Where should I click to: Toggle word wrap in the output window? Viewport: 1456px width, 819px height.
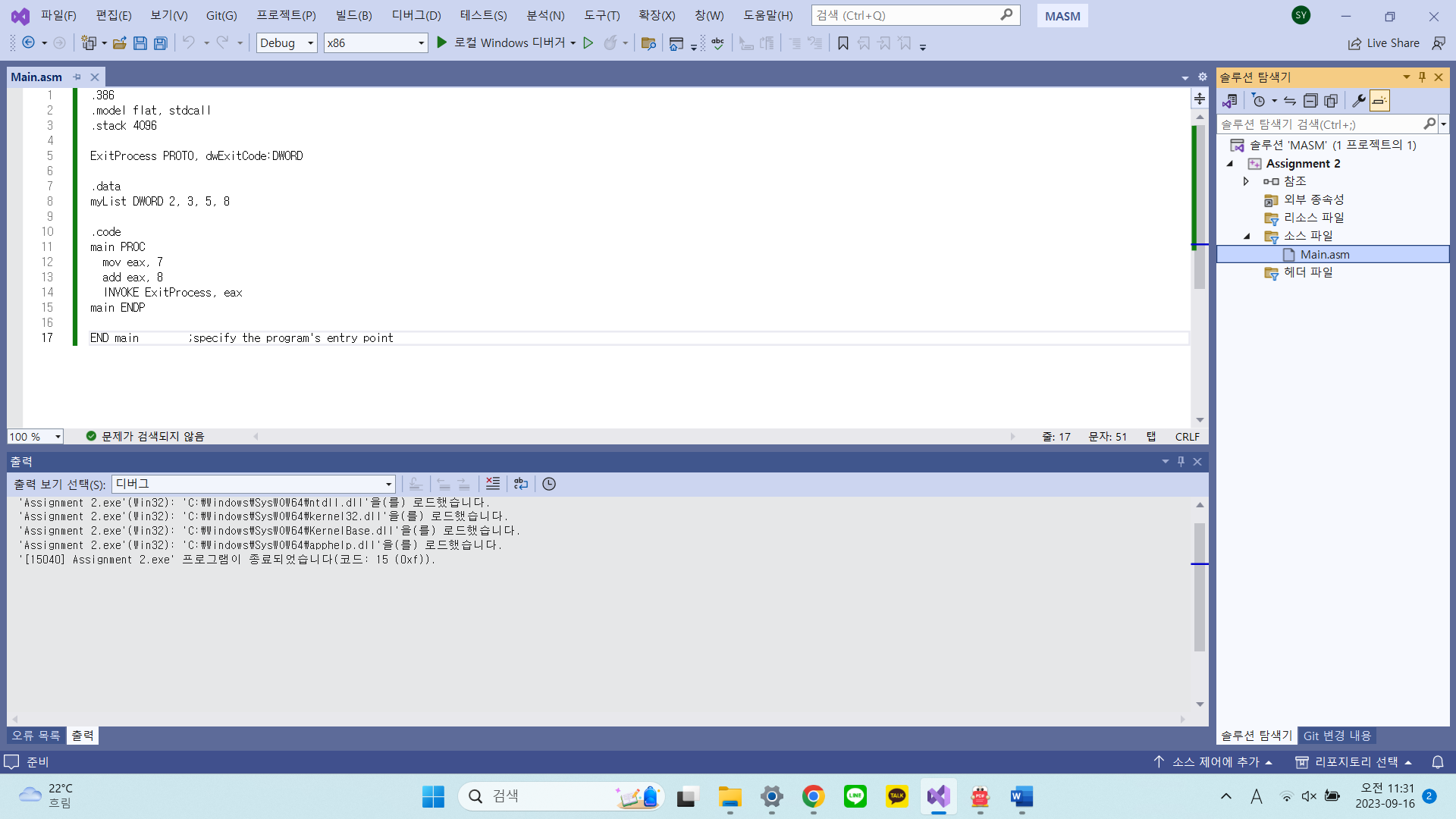coord(521,484)
